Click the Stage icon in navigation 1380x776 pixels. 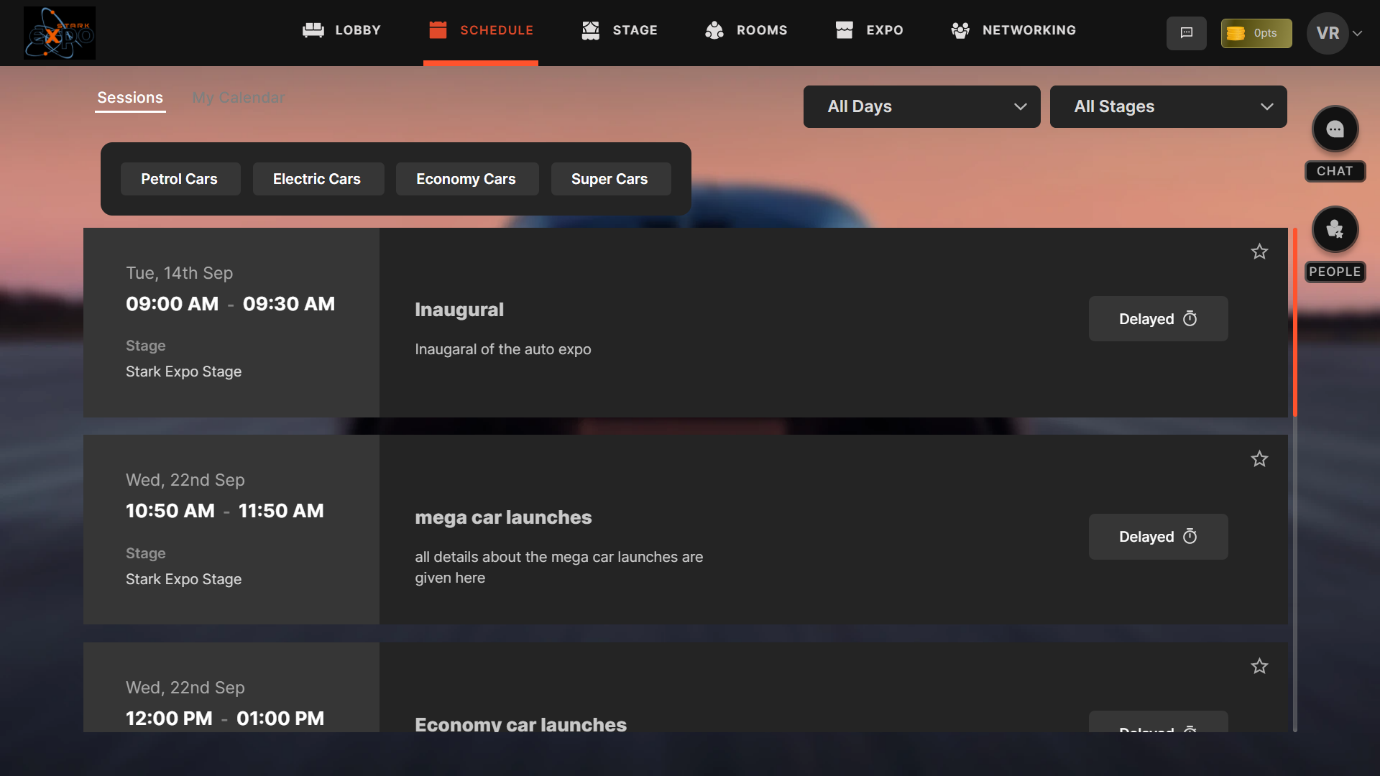click(591, 30)
